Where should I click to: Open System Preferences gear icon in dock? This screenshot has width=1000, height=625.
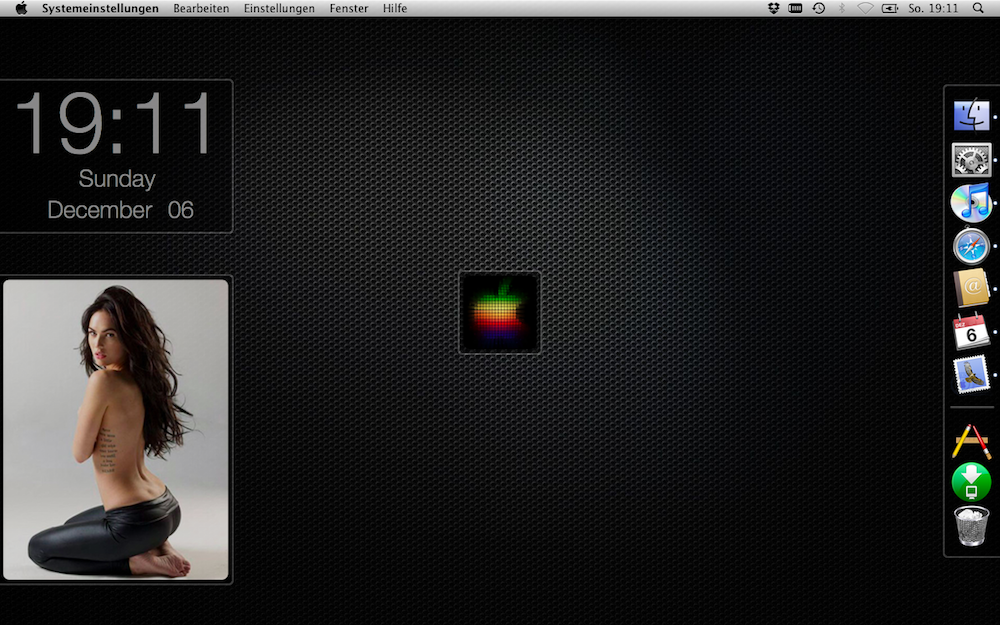[x=971, y=159]
